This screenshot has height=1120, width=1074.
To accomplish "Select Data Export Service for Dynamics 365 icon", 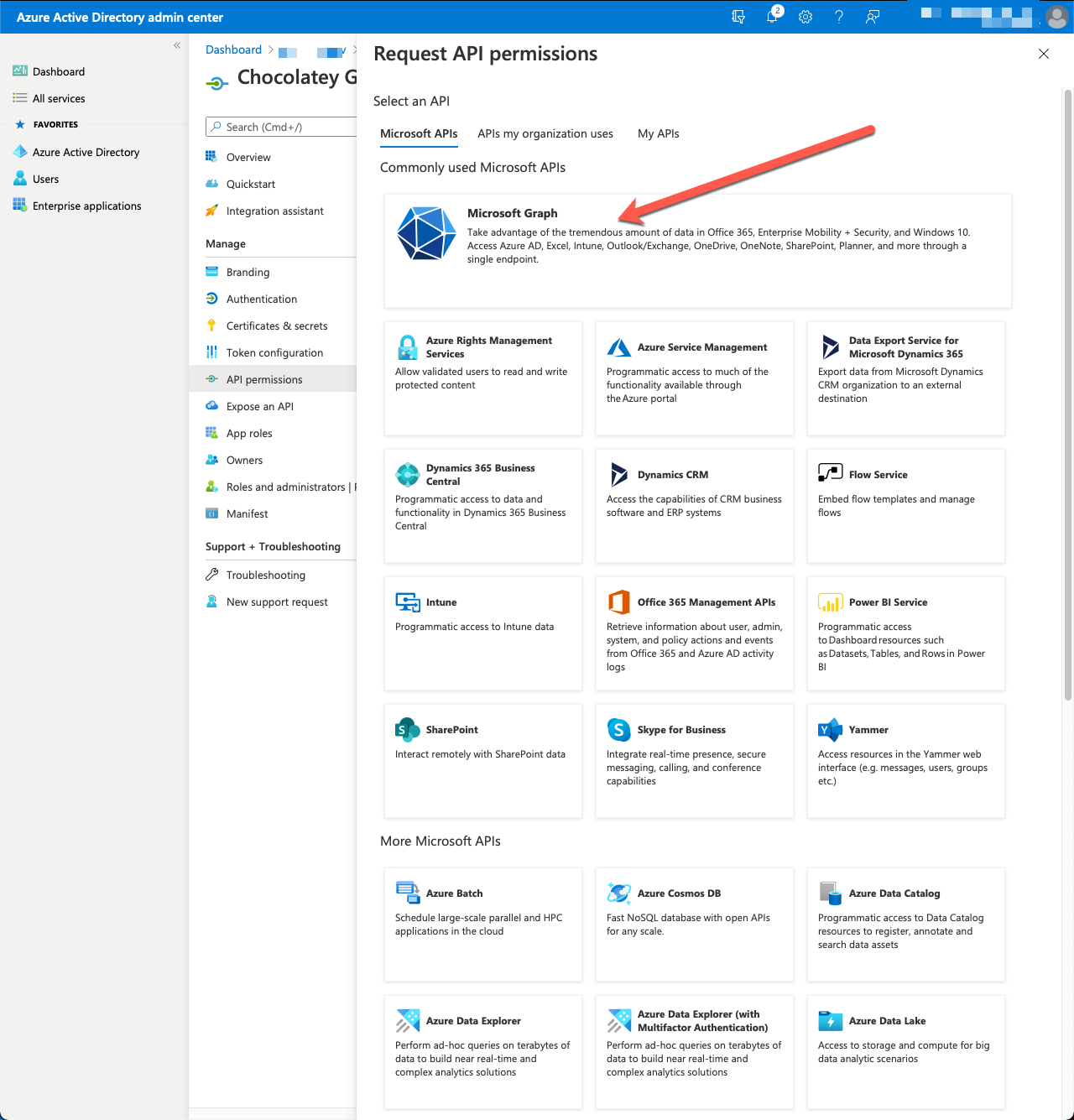I will pyautogui.click(x=831, y=347).
